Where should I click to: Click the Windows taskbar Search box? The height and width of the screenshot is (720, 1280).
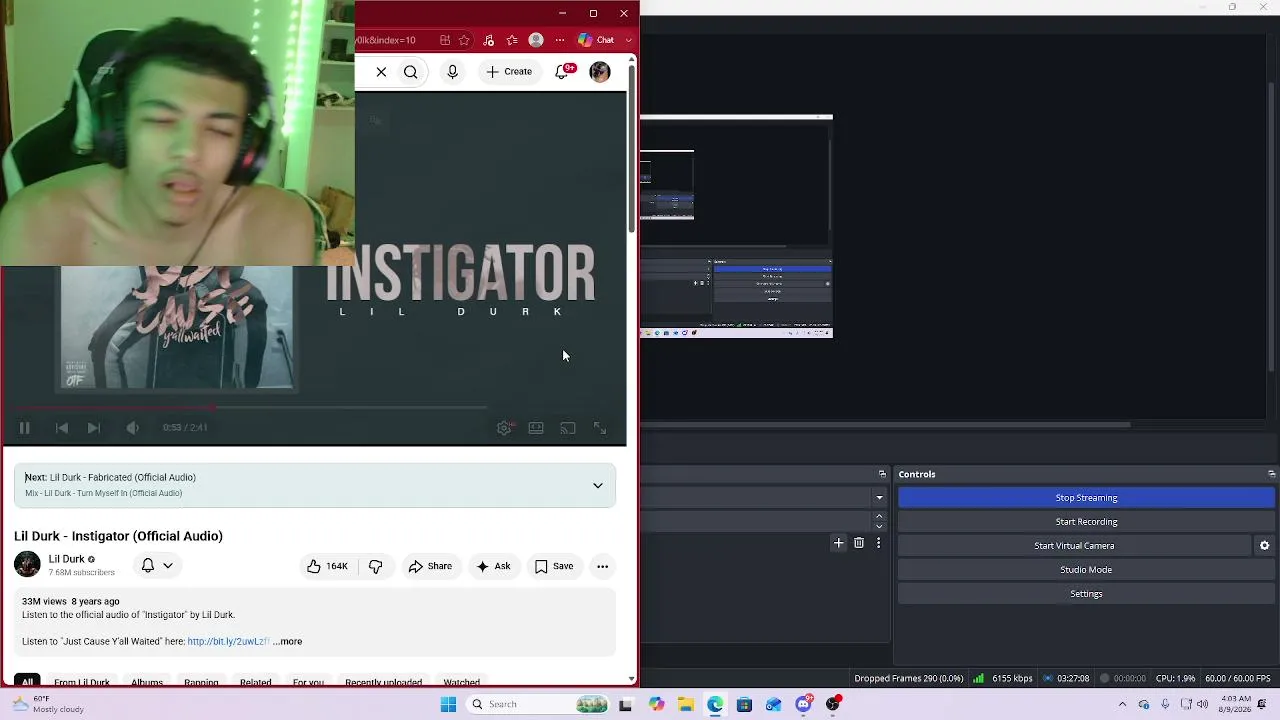[x=538, y=704]
